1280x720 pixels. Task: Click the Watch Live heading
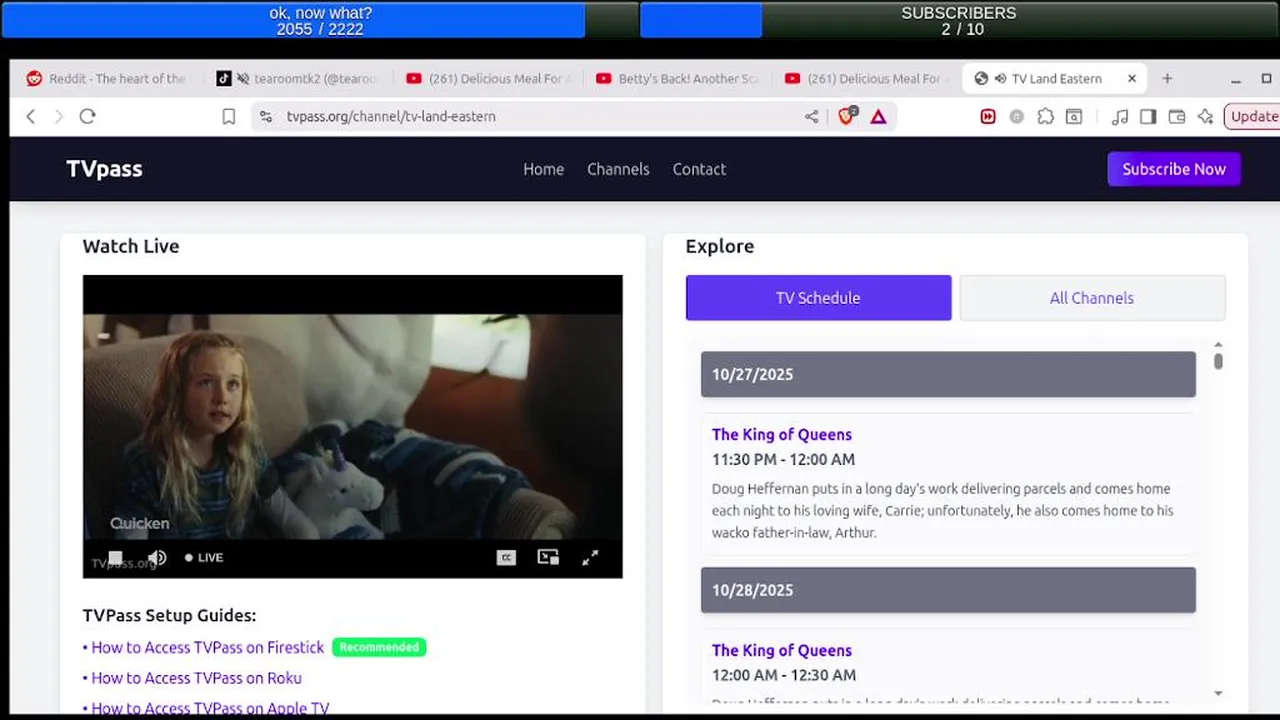[131, 246]
